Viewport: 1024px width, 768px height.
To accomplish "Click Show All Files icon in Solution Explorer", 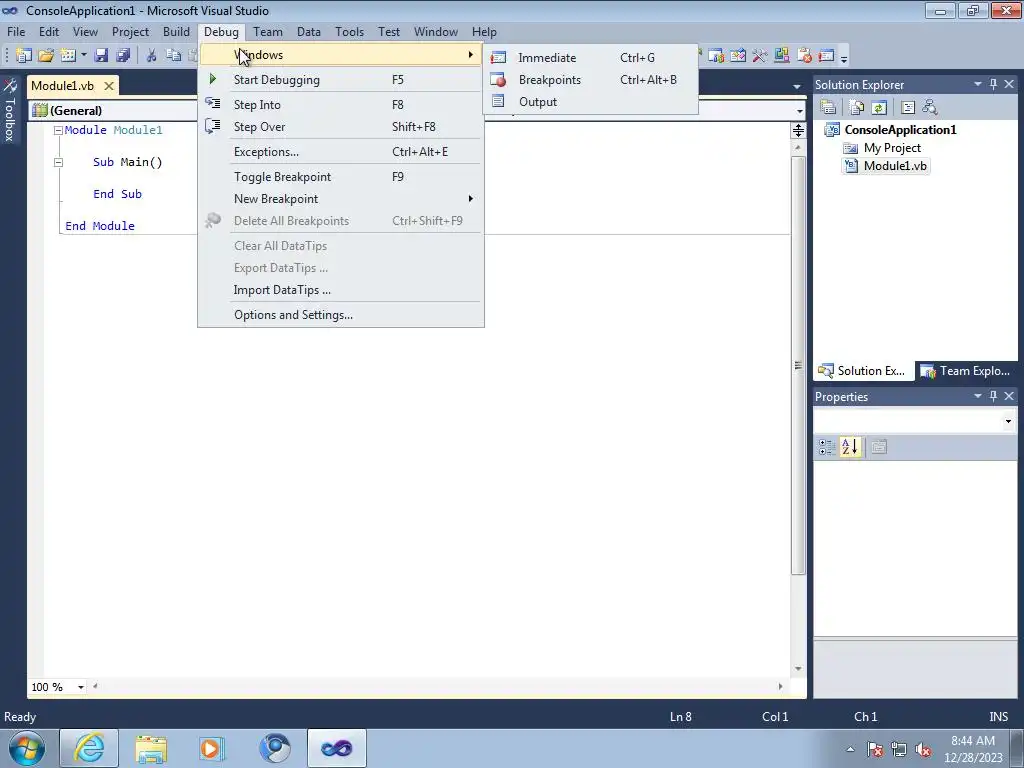I will click(x=857, y=107).
